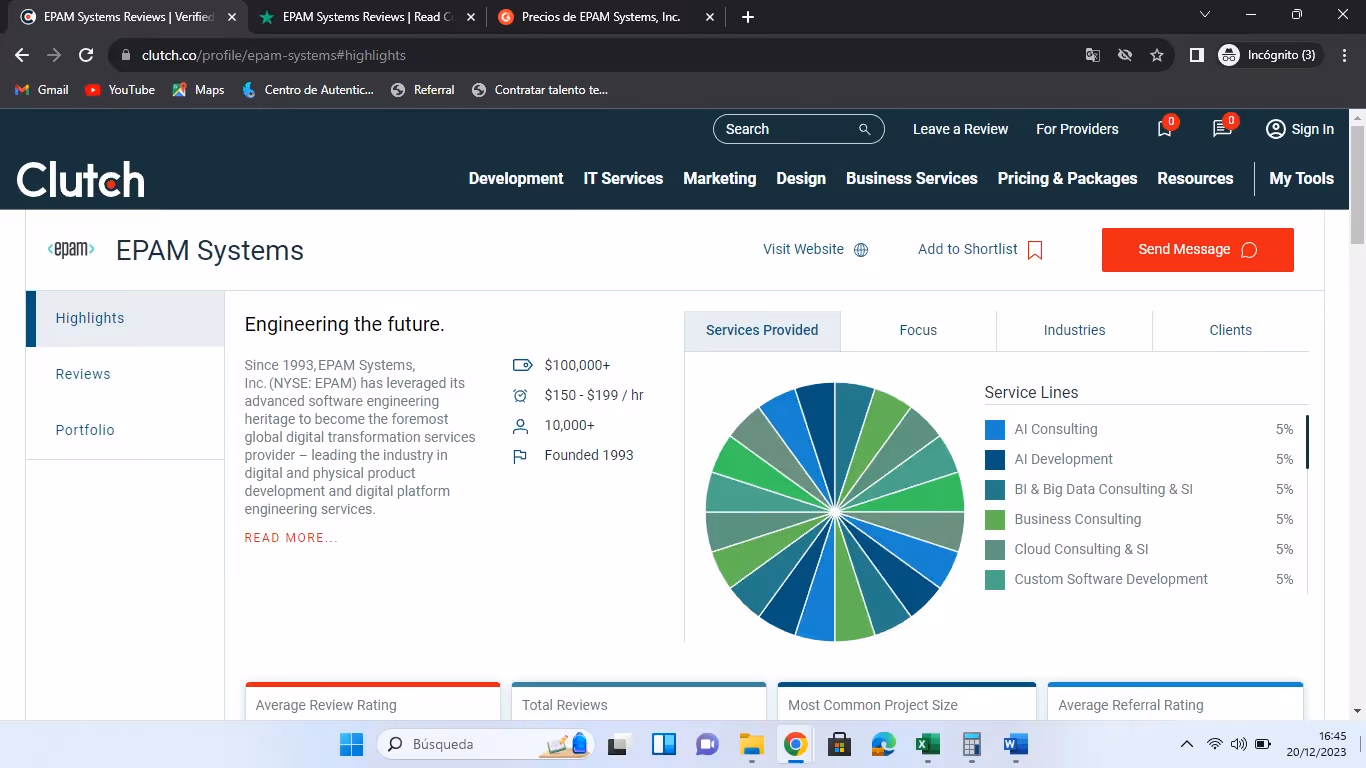This screenshot has height=768, width=1366.
Task: Switch to the Clients tab
Action: [1230, 330]
